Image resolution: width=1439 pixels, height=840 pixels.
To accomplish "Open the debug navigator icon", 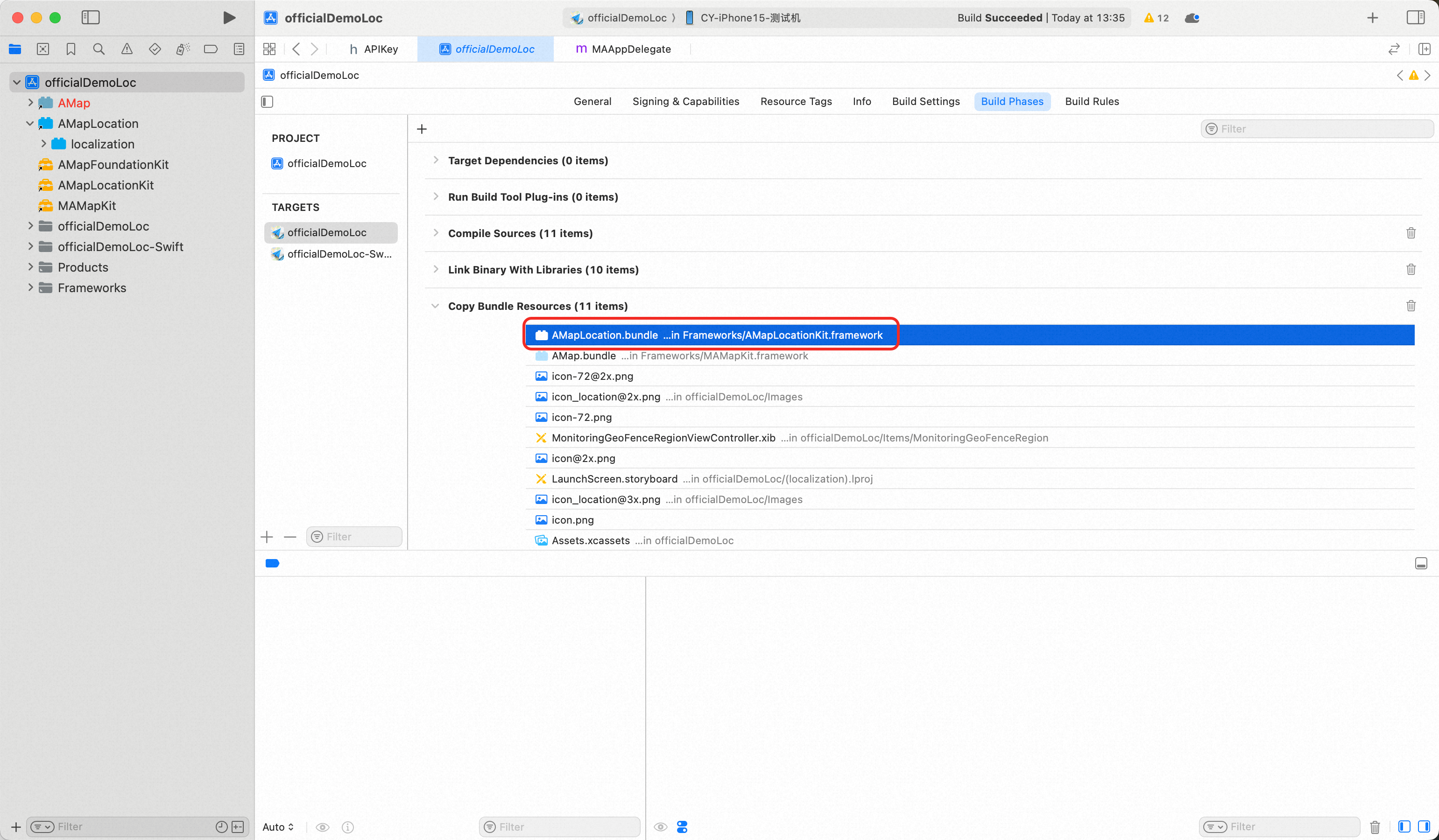I will pos(183,49).
